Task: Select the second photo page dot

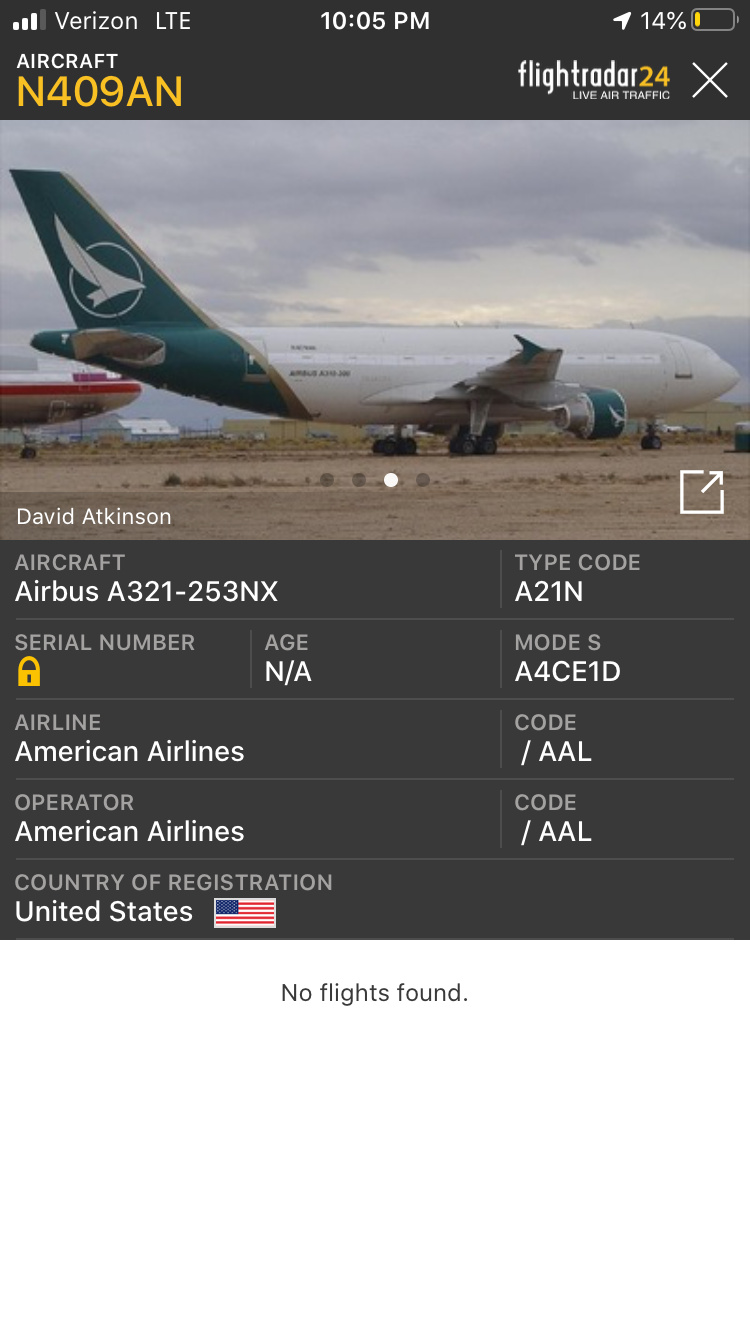Action: click(359, 480)
